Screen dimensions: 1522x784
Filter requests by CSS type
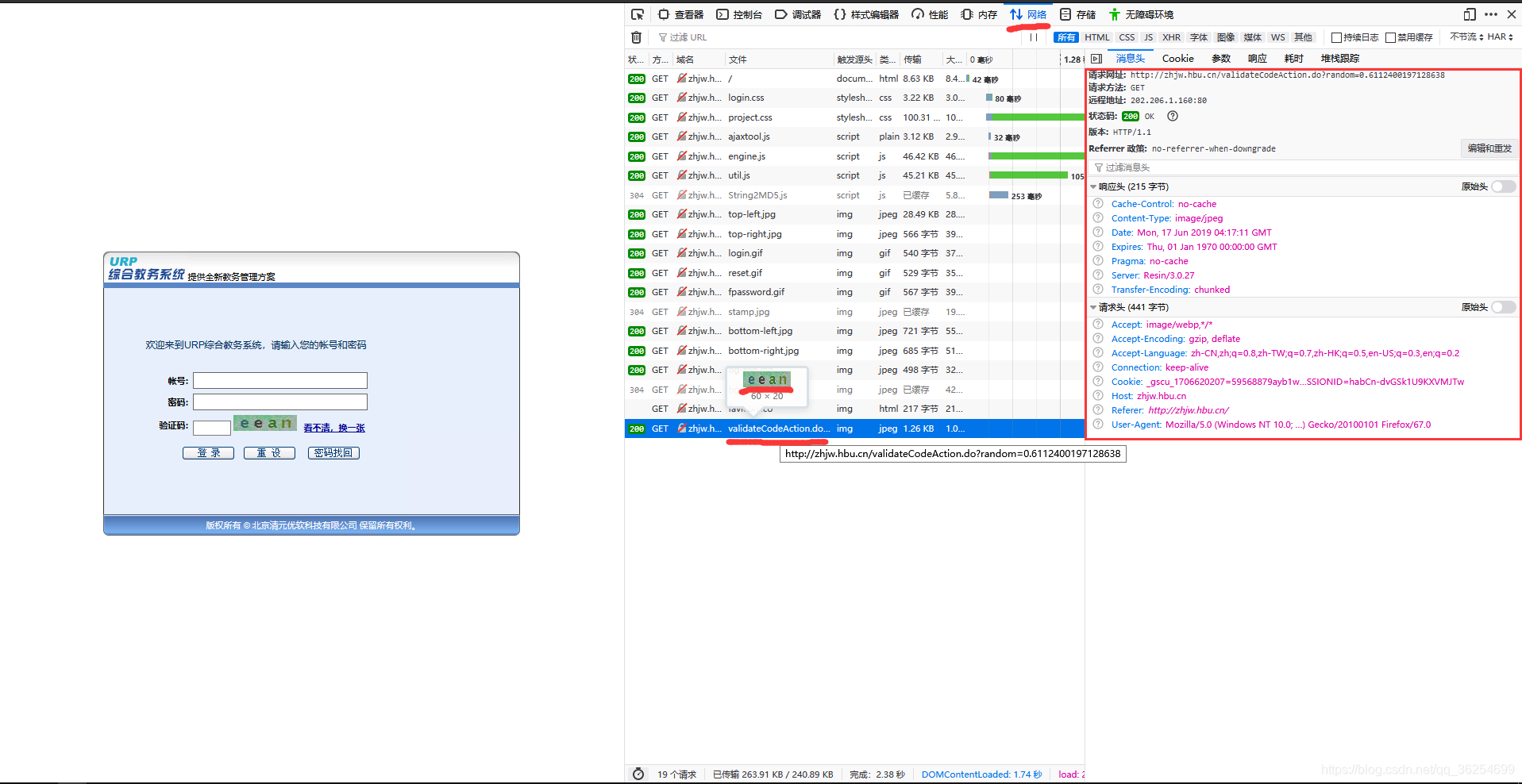coord(1127,37)
